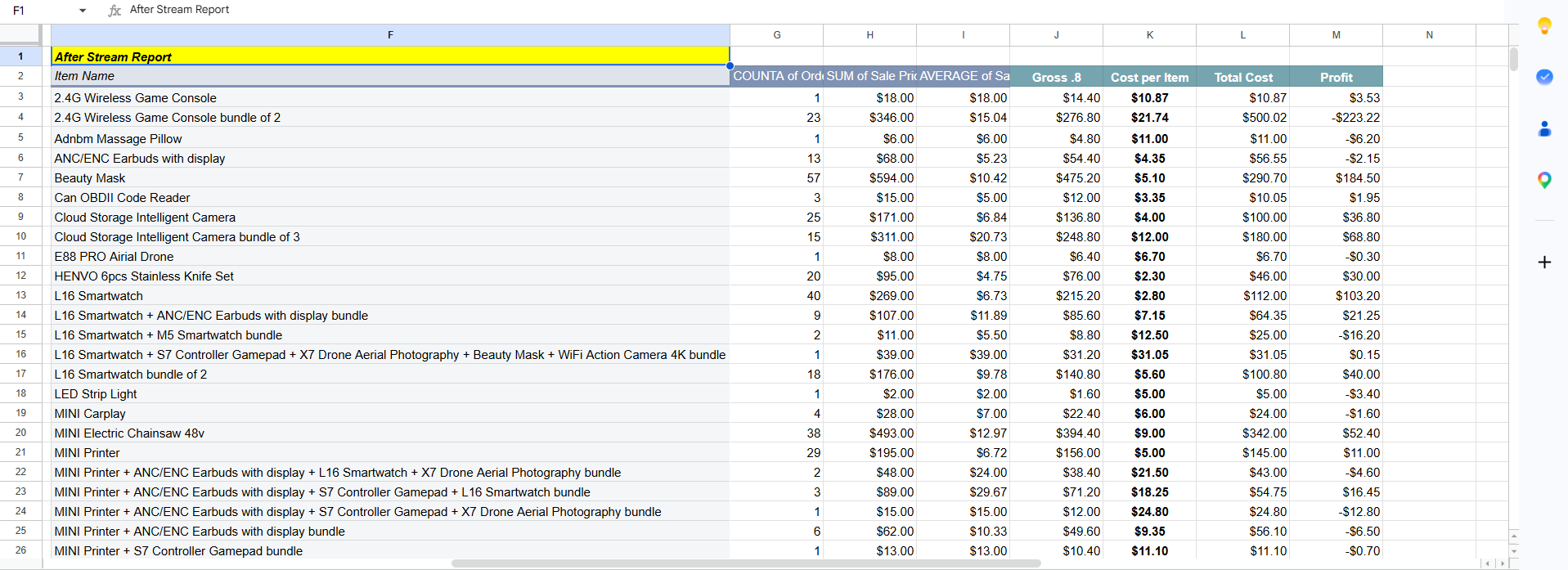Open Google Maps from the side panel
Viewport: 1568px width, 570px height.
(x=1544, y=180)
